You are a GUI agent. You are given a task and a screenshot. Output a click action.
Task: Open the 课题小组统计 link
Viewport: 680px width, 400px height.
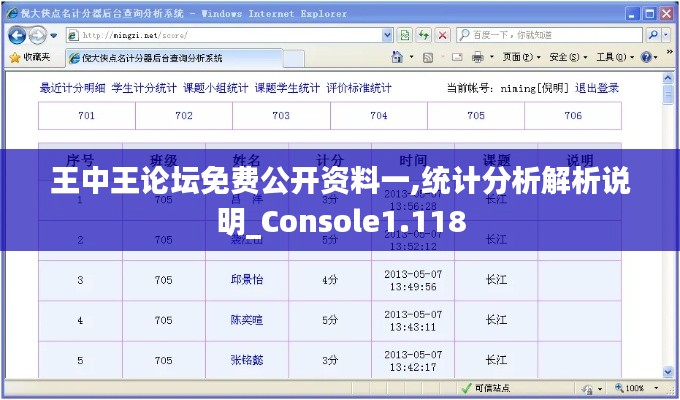(x=216, y=88)
